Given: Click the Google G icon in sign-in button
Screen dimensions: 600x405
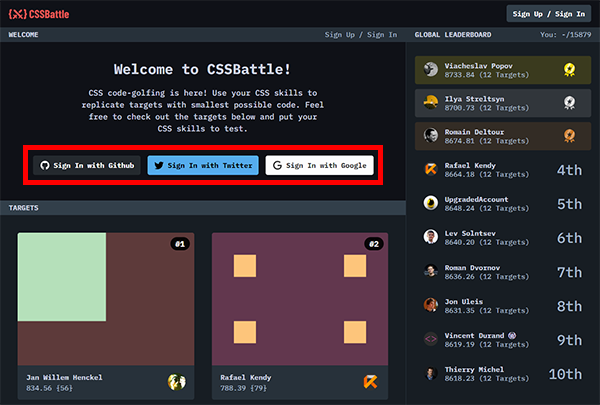Looking at the screenshot, I should pos(277,165).
